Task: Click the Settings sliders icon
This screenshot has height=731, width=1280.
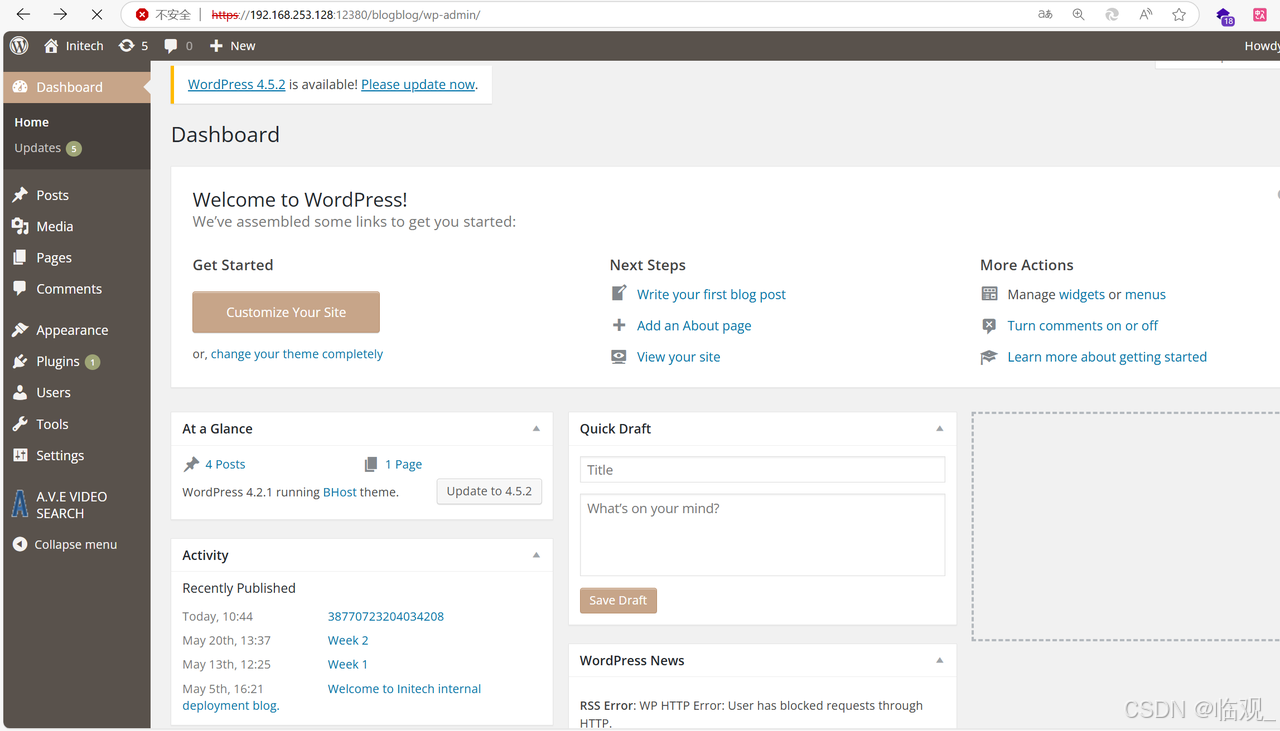Action: [x=20, y=455]
